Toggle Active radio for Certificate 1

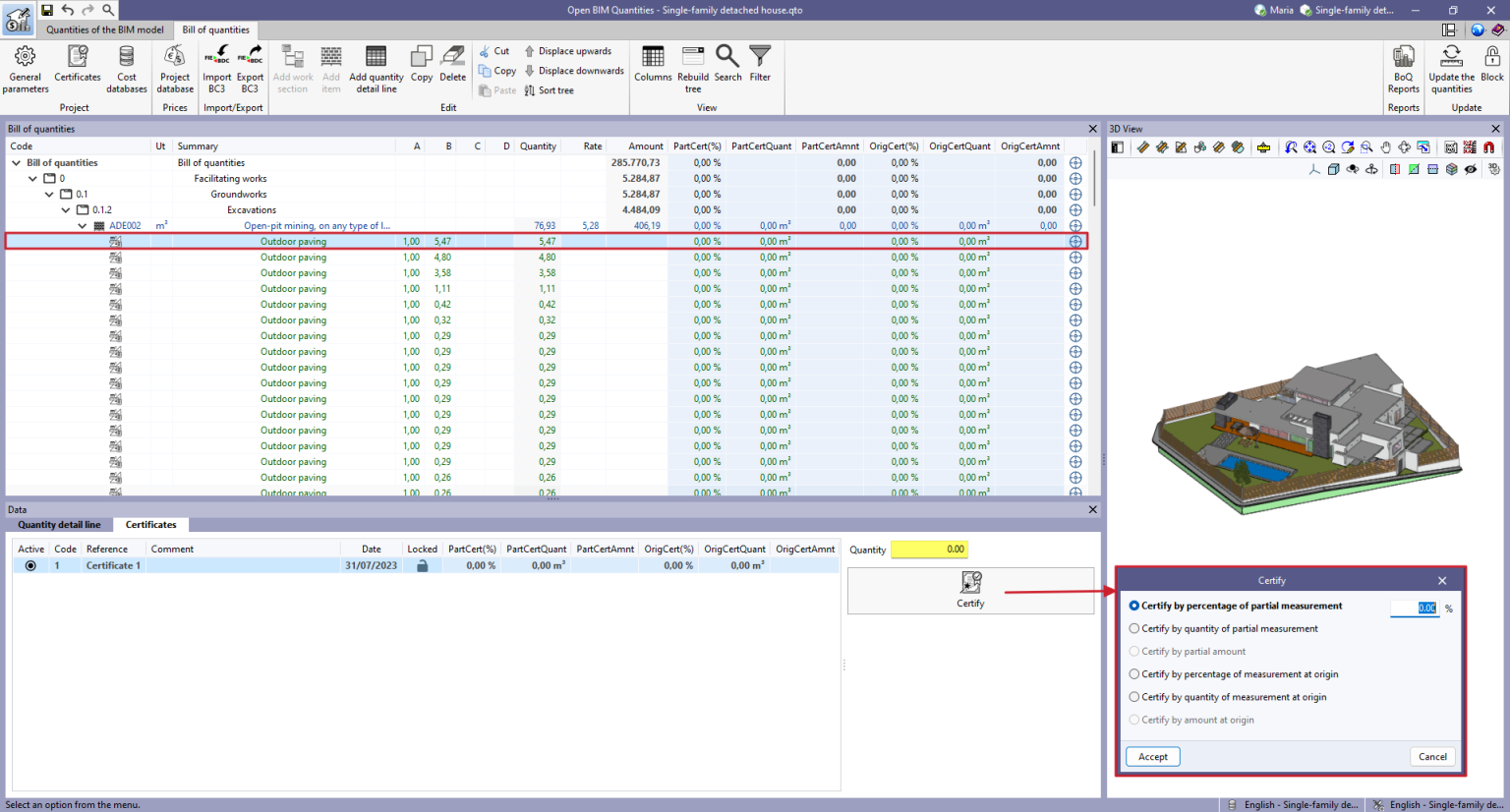[30, 565]
